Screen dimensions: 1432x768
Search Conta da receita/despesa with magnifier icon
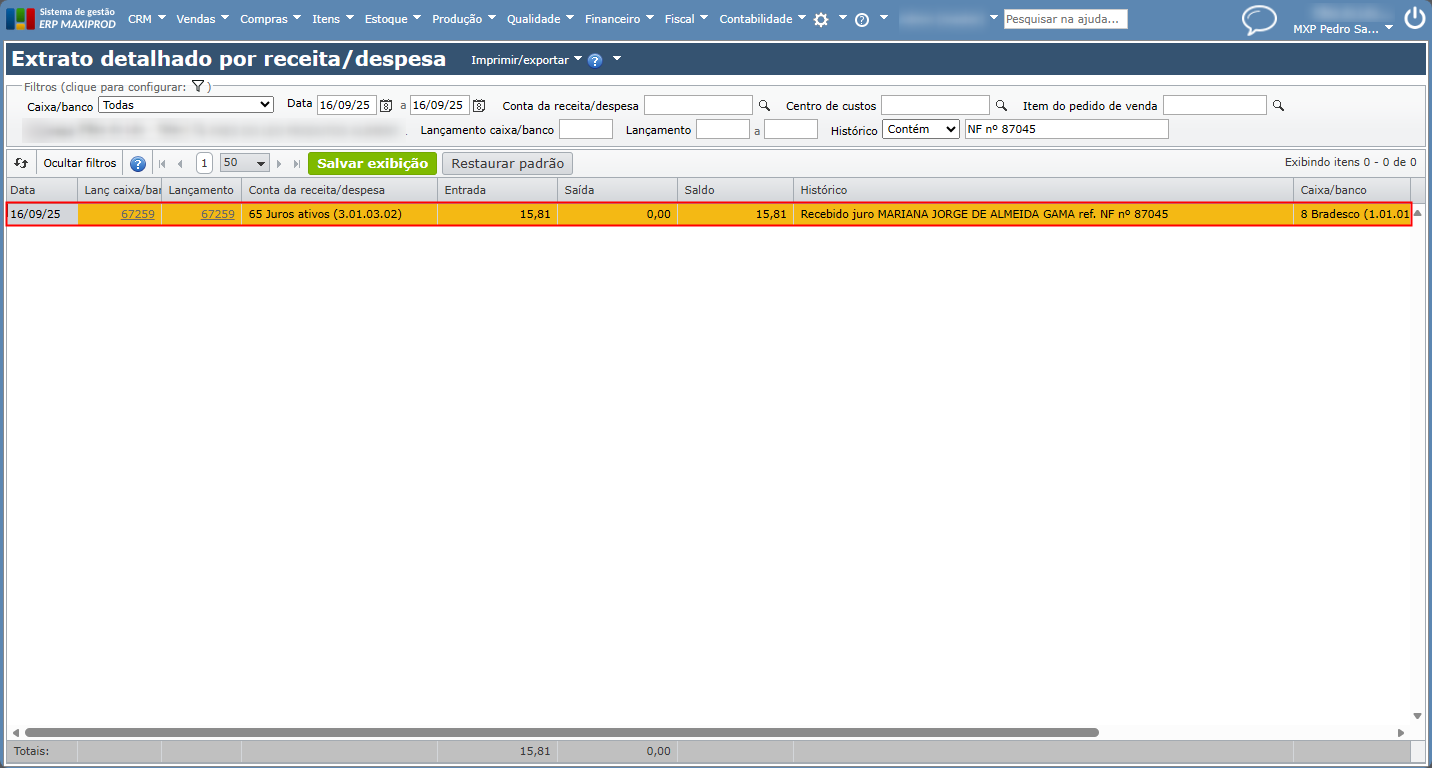click(764, 105)
